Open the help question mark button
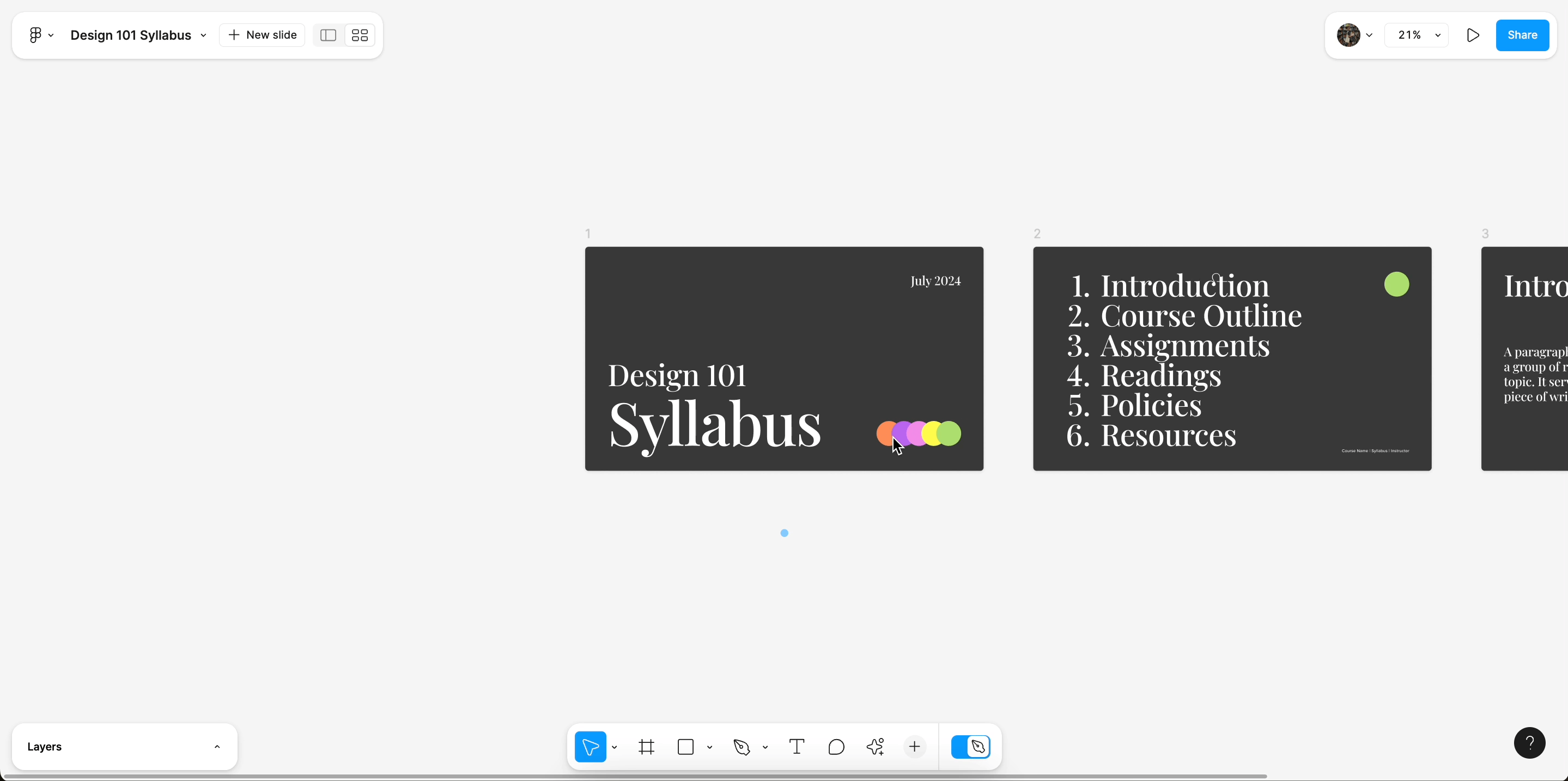This screenshot has height=781, width=1568. point(1529,743)
